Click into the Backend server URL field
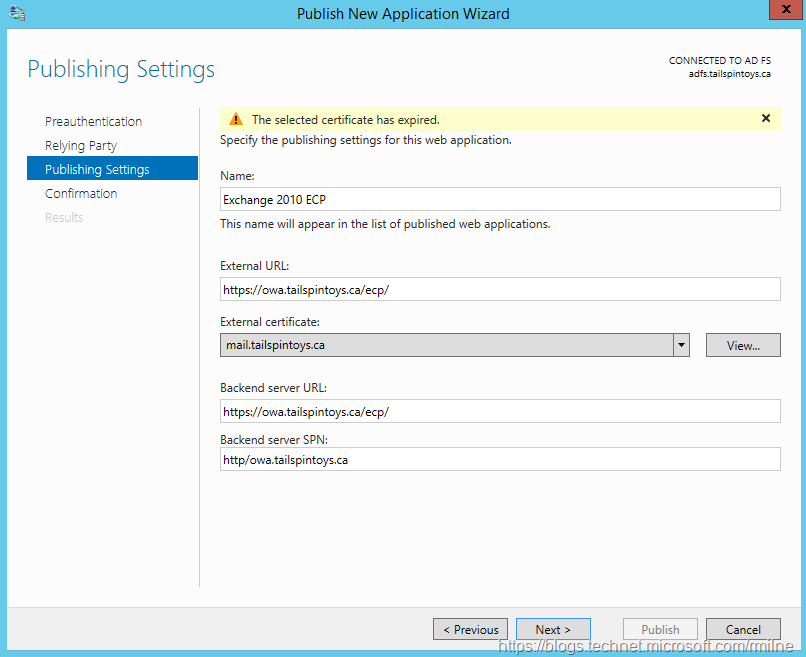 pos(500,411)
